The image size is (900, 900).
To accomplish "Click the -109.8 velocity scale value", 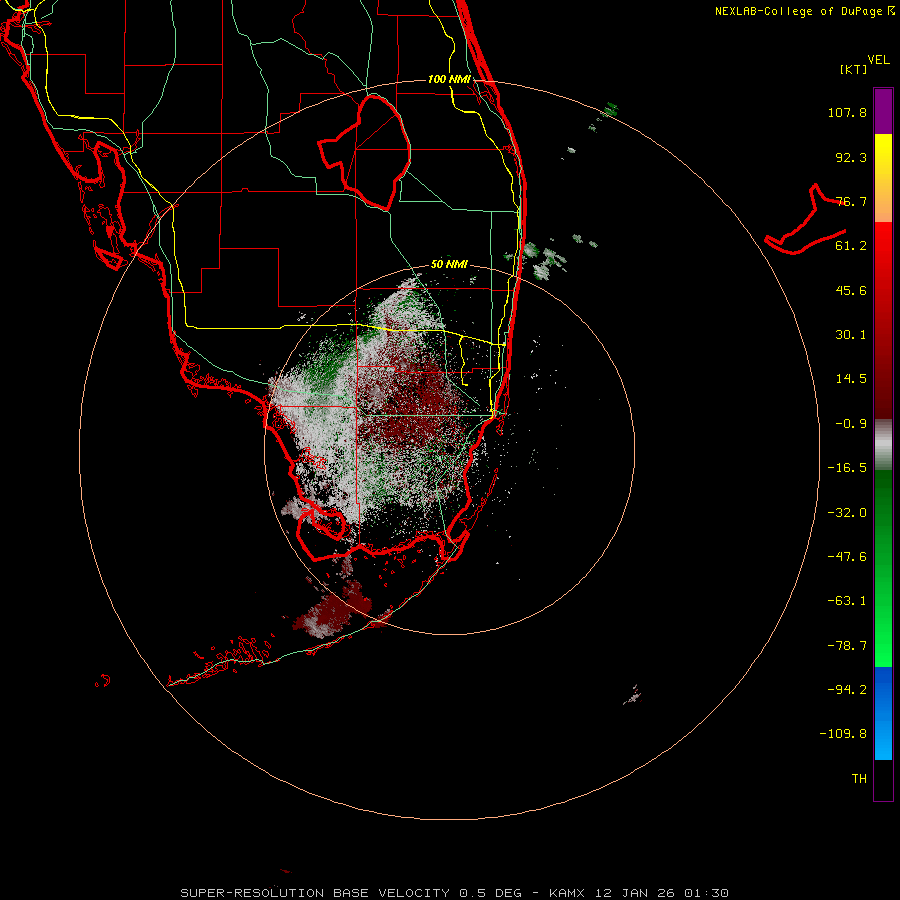I will pyautogui.click(x=843, y=734).
